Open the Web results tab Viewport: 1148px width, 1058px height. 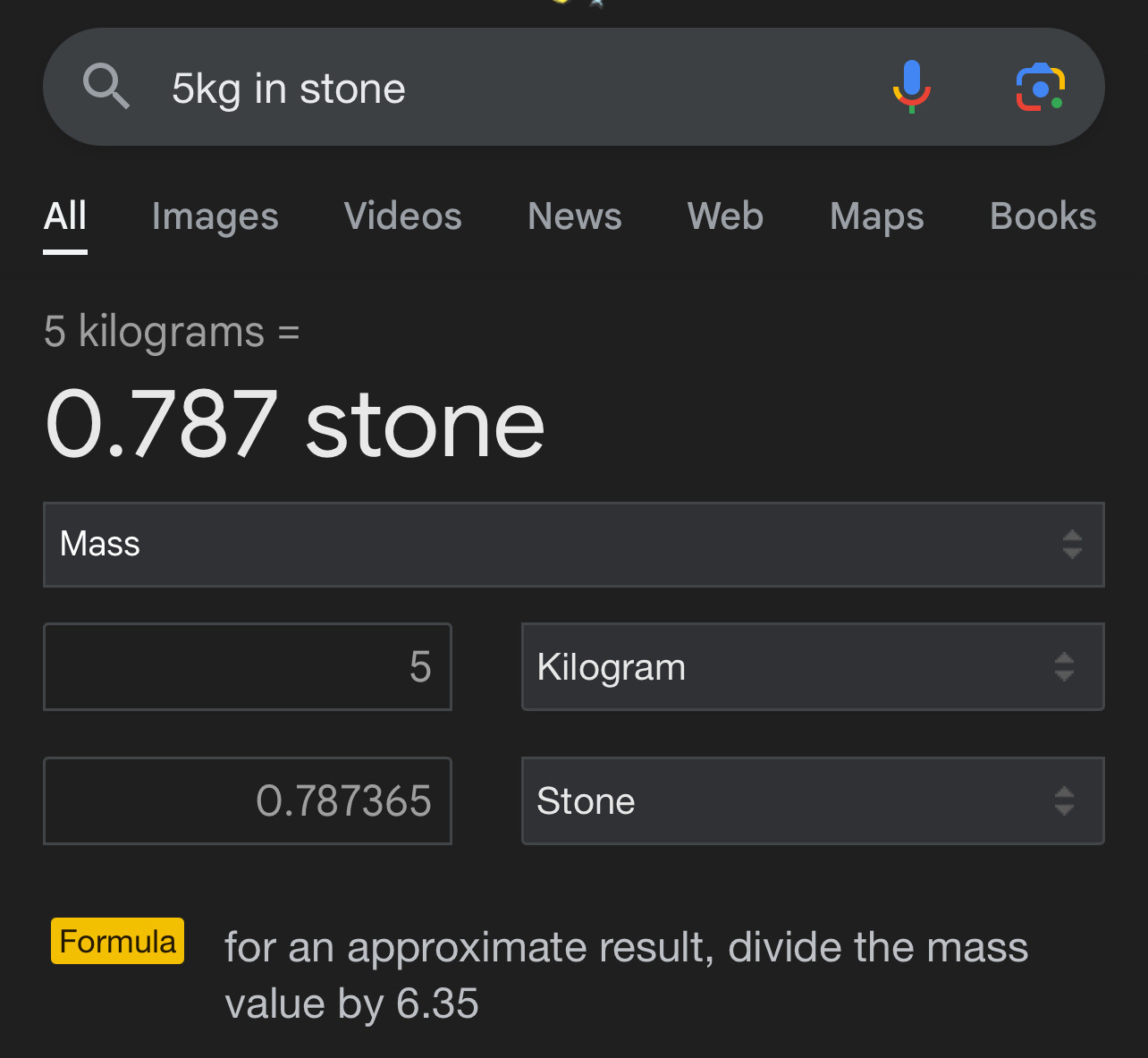pos(725,216)
